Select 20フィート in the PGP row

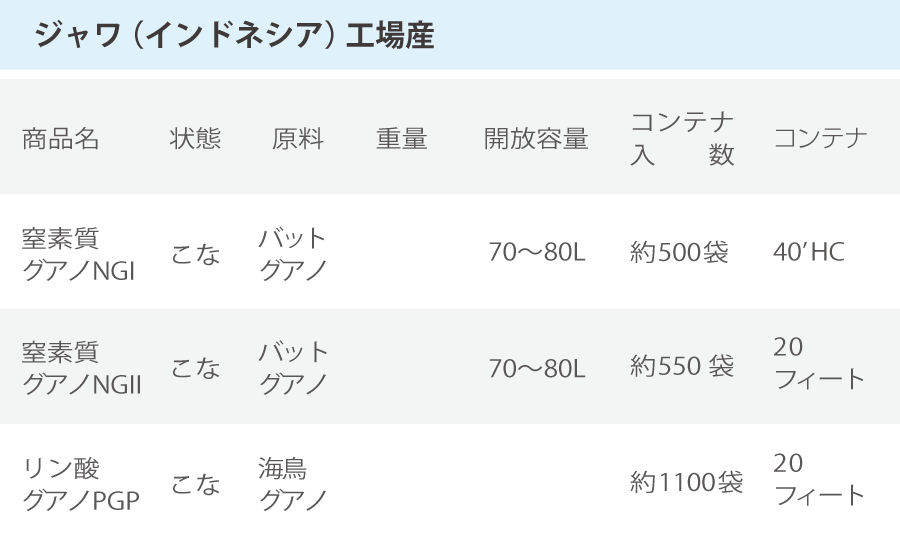(x=818, y=479)
